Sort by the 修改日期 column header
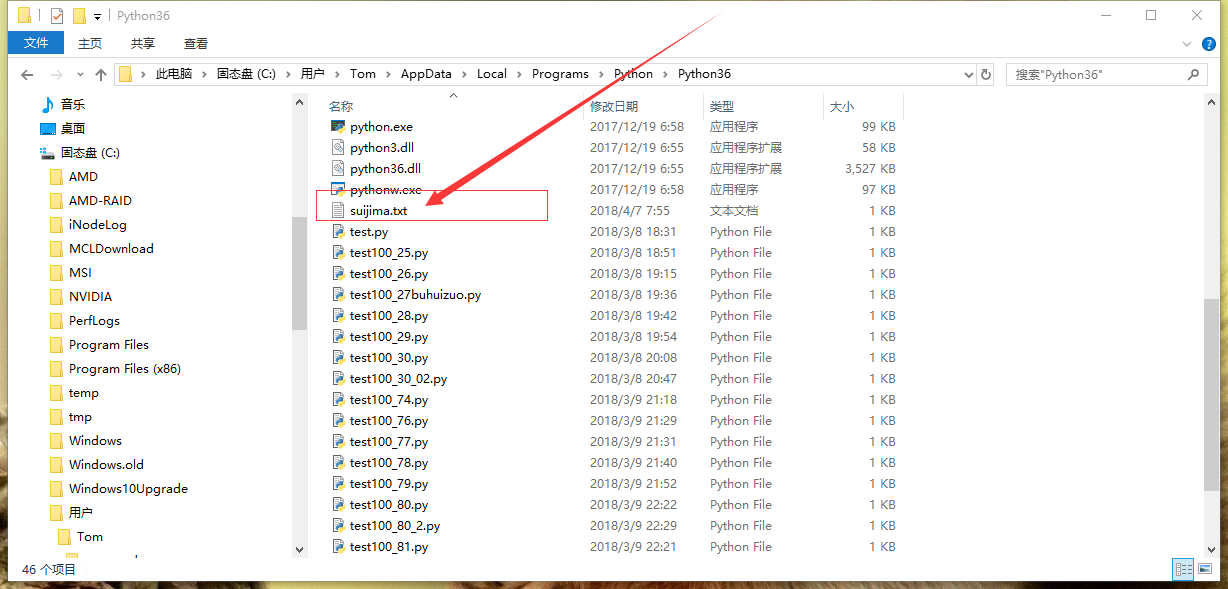Viewport: 1228px width, 589px height. pyautogui.click(x=614, y=106)
